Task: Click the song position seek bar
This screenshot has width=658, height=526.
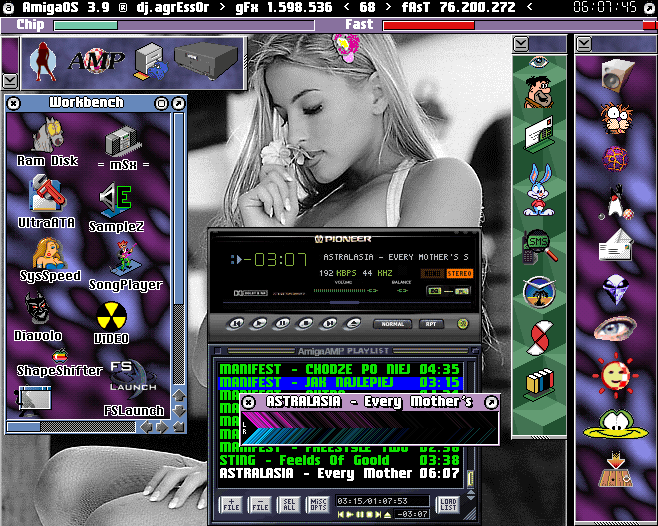Action: (344, 303)
